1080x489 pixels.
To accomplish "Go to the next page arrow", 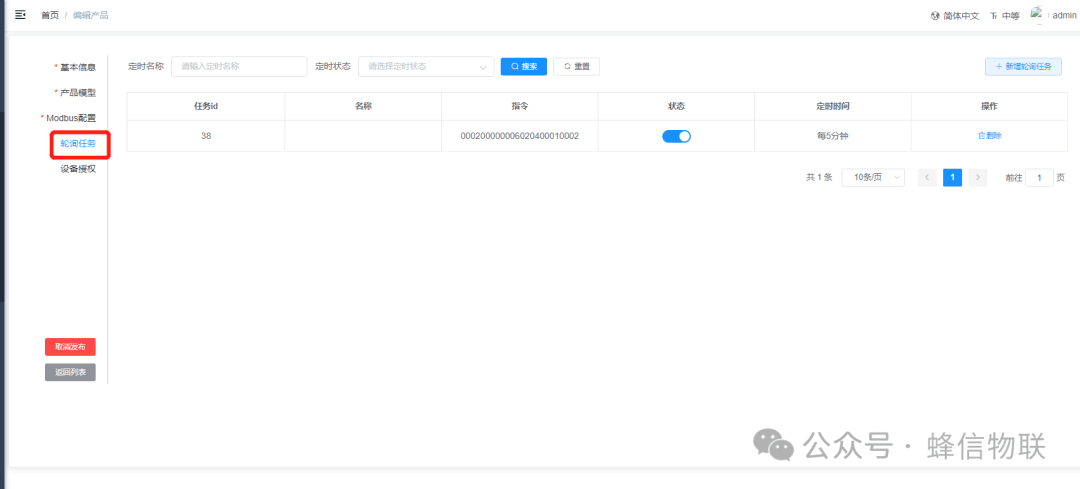I will [978, 178].
